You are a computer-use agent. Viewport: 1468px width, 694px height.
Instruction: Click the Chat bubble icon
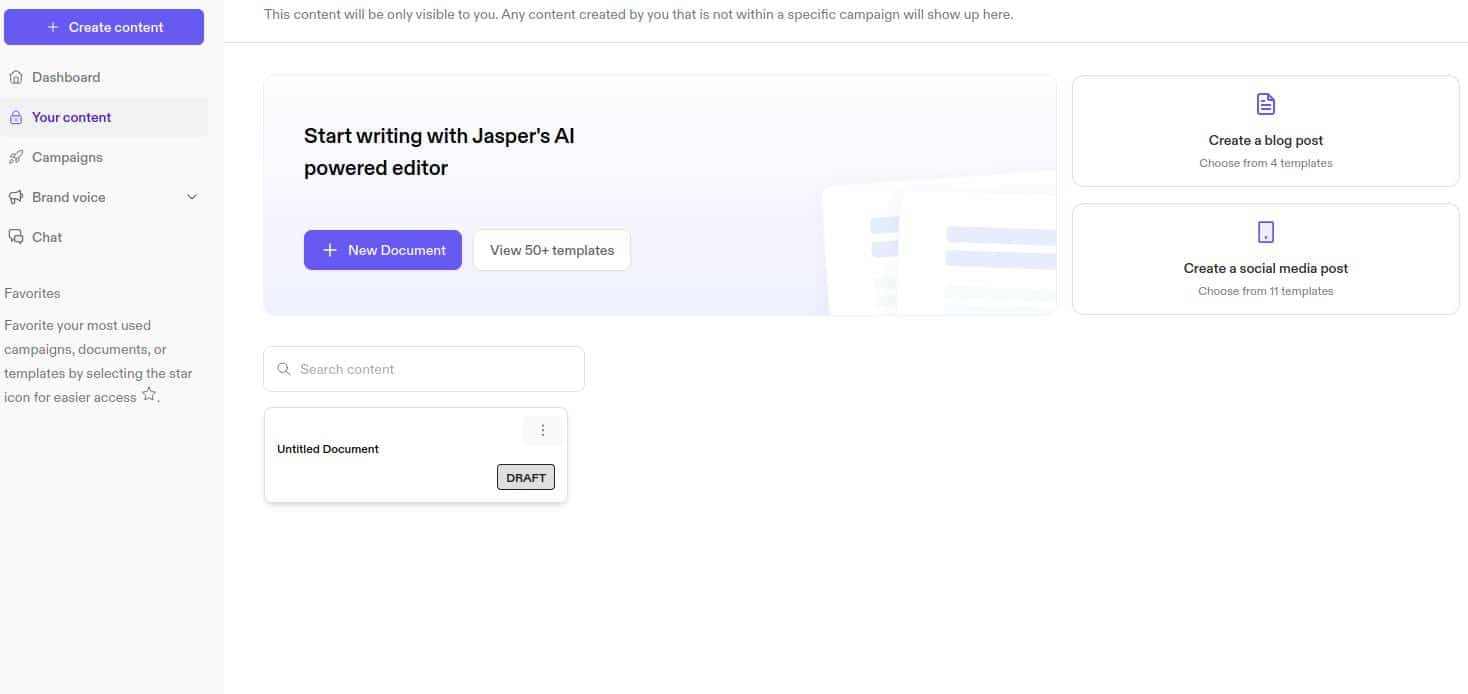click(x=15, y=237)
